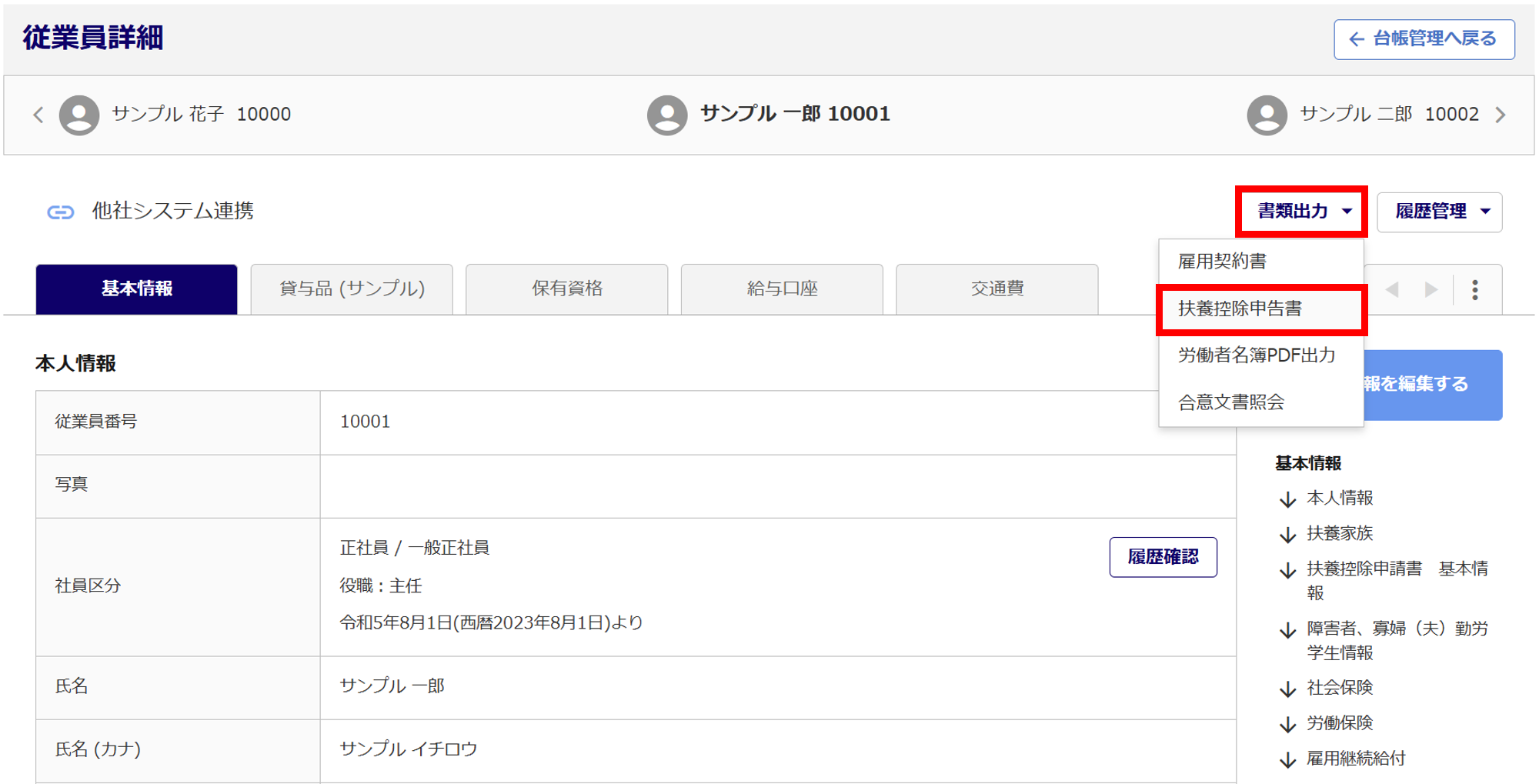Switch to the 保有資格 tab
This screenshot has width=1539, height=784.
coord(566,289)
